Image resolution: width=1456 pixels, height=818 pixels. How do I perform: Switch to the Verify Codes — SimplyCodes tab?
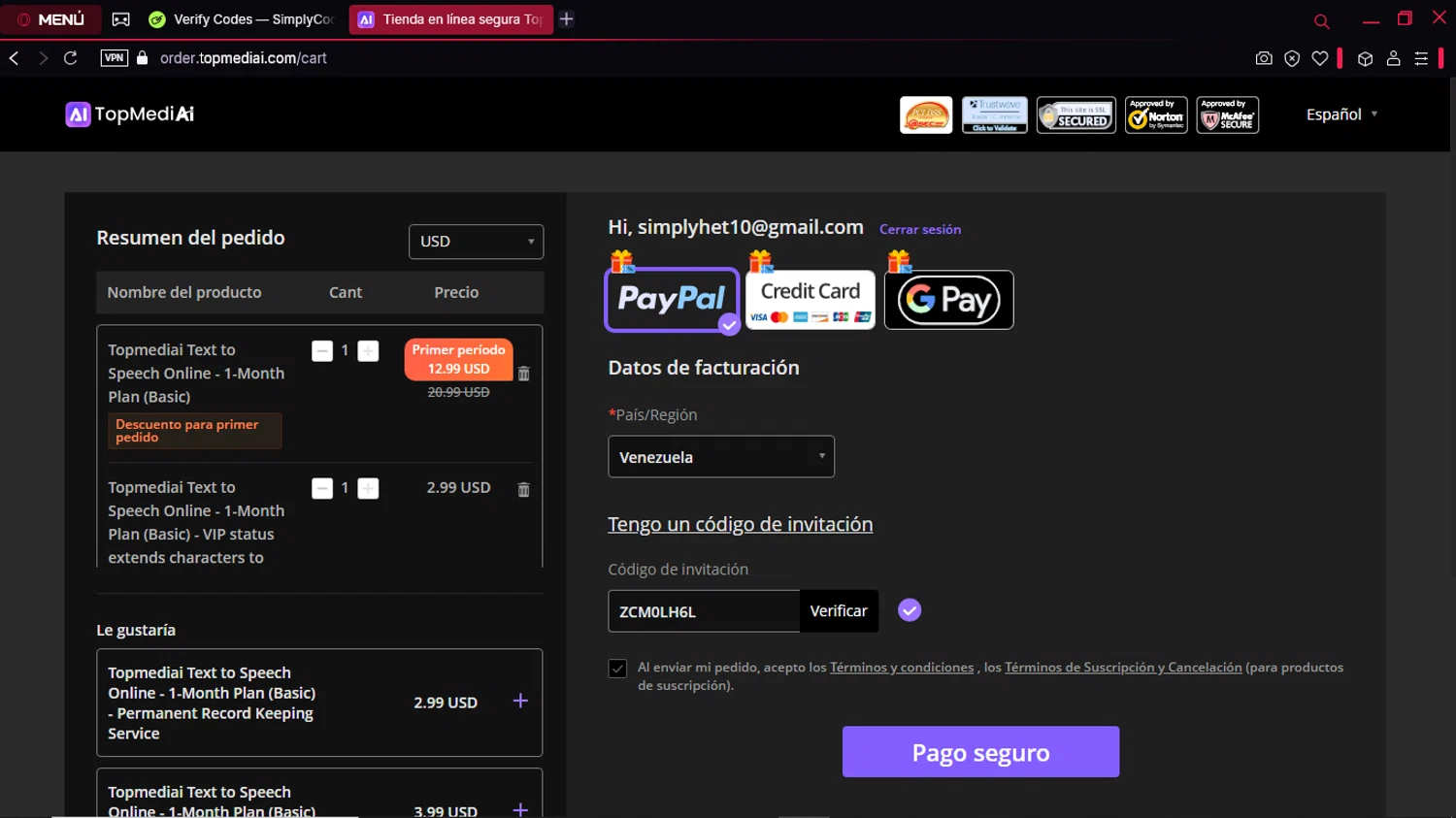pyautogui.click(x=242, y=19)
